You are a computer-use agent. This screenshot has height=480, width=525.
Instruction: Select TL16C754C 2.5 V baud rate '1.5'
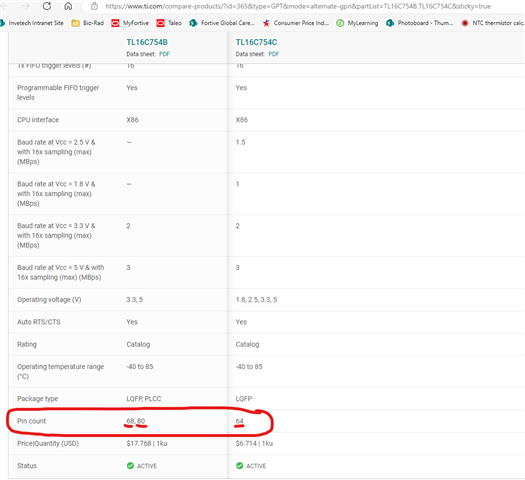click(240, 142)
